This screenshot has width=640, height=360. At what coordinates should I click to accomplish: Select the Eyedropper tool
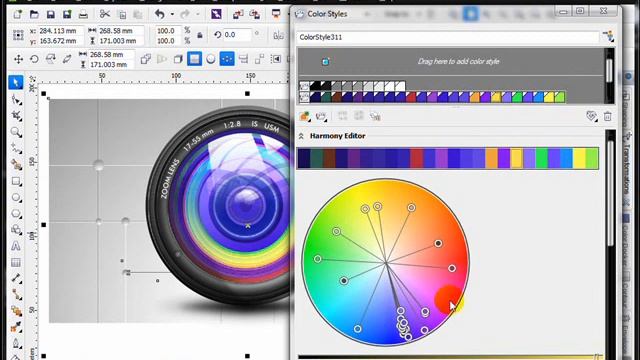click(16, 327)
